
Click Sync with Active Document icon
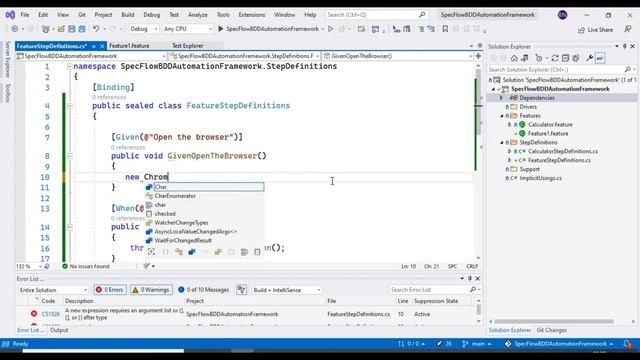coord(555,58)
